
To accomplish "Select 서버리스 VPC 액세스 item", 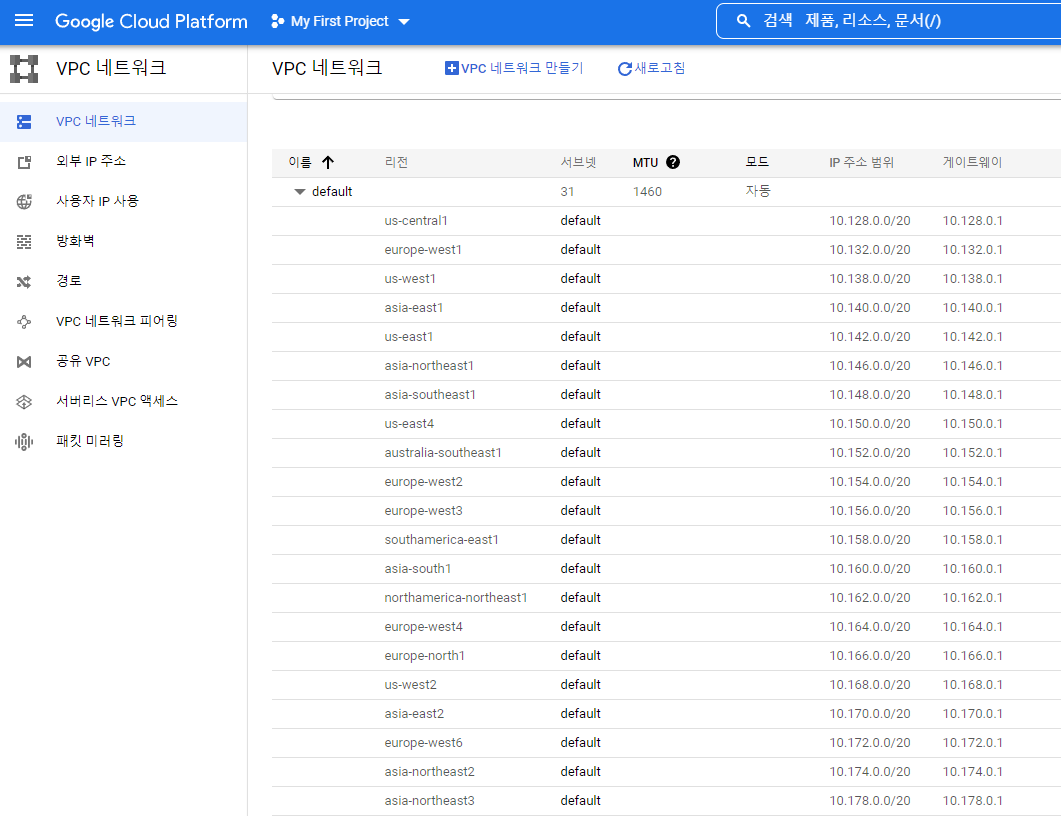I will 123,402.
